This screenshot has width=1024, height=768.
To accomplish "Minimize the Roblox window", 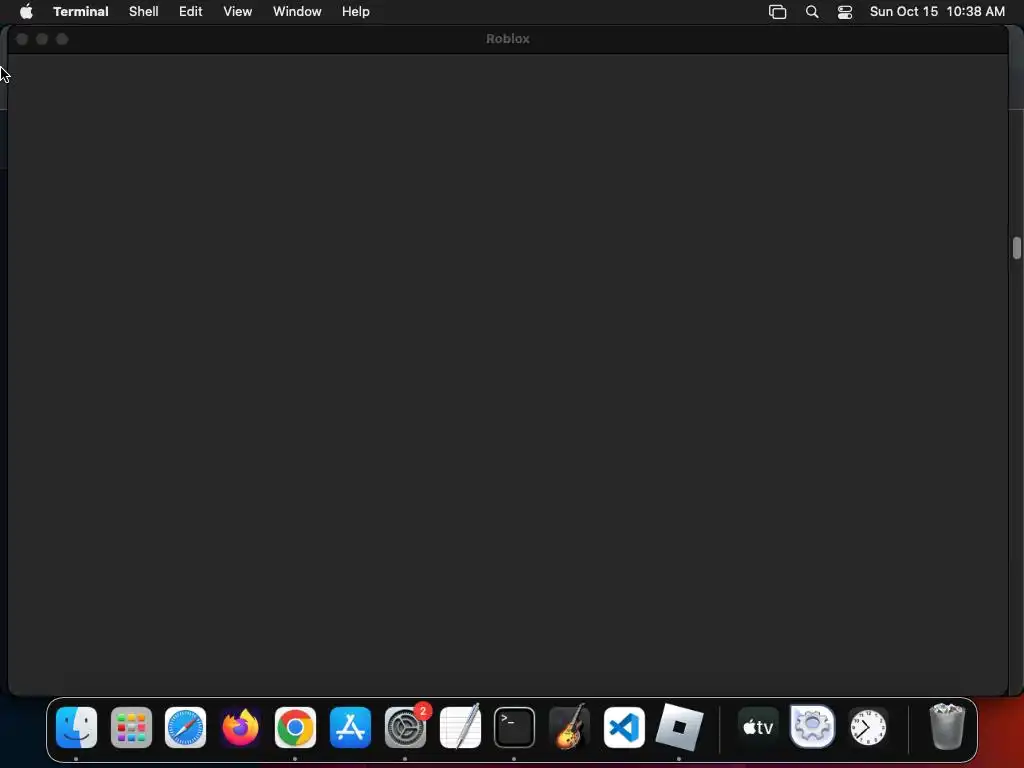I will point(42,39).
